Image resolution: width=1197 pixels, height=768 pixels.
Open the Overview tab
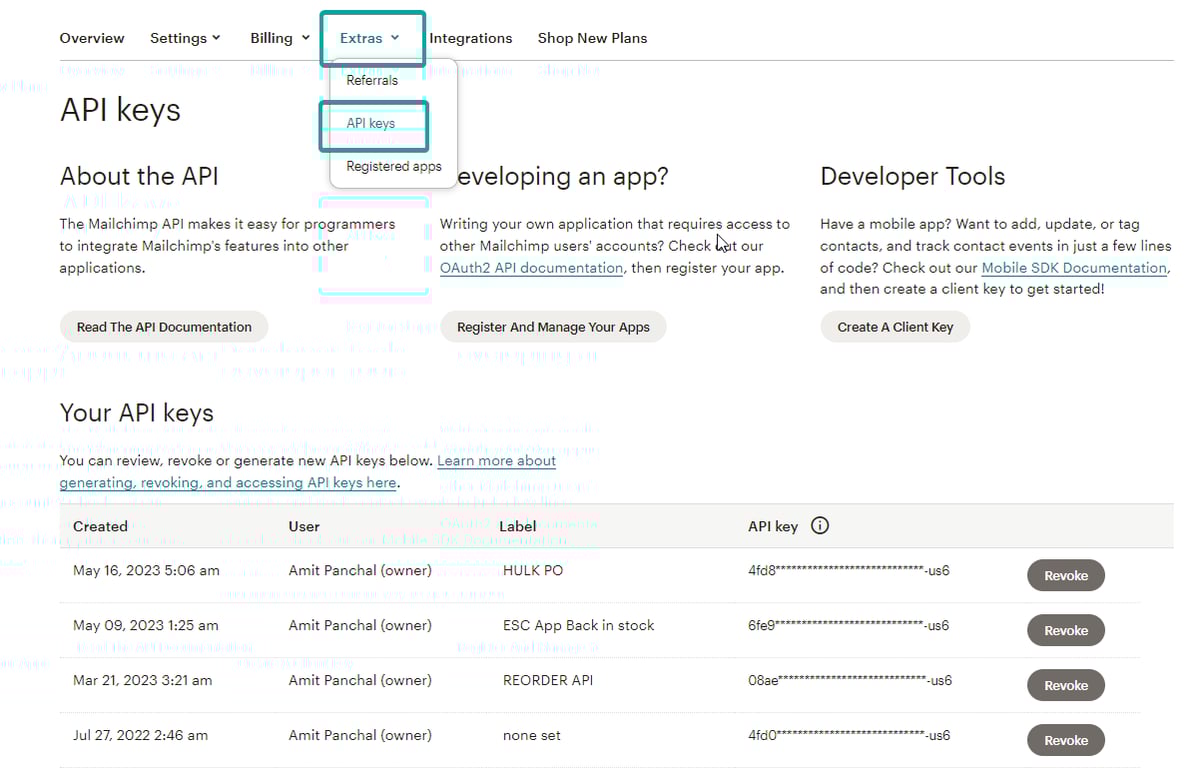click(92, 38)
